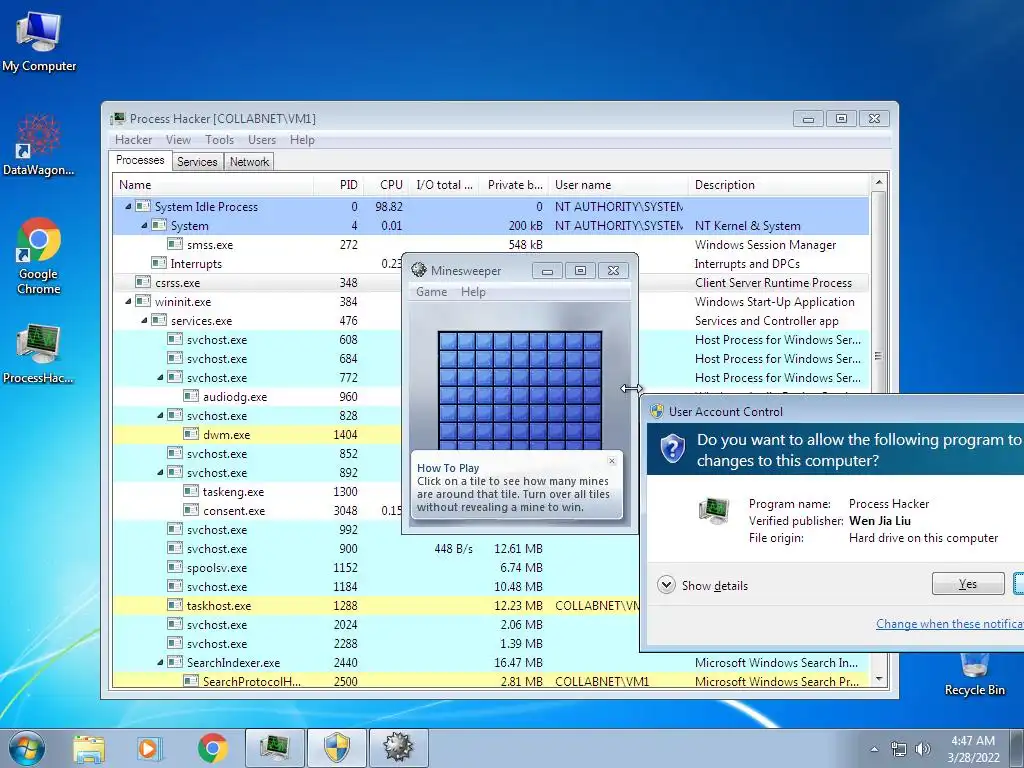Screen dimensions: 1024x768
Task: Open My Computer desktop icon
Action: 39,40
